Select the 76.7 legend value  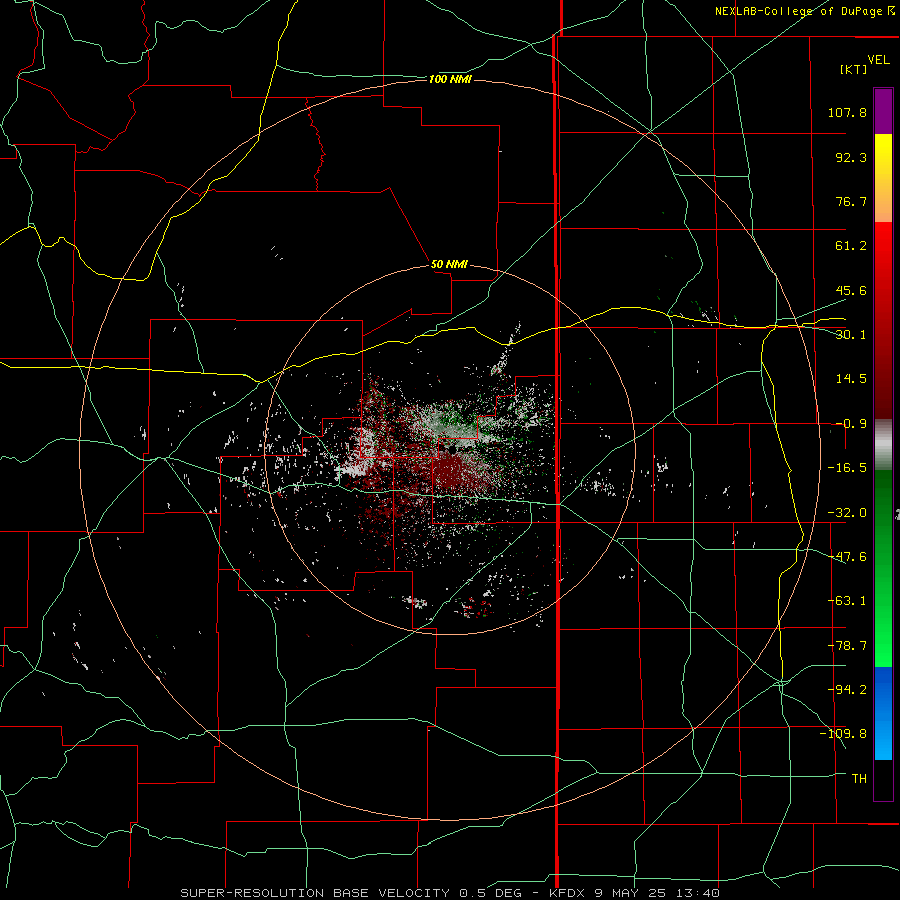[x=851, y=201]
